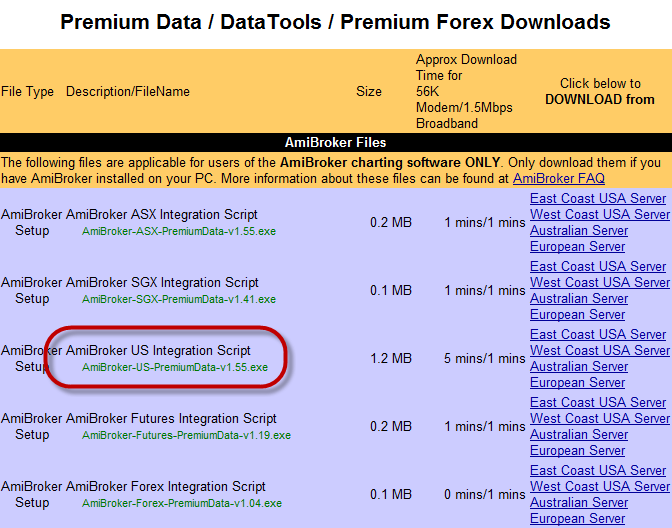Select filename AmiBroker-Forex-PremiumData-v1.04.exe
The height and width of the screenshot is (528, 672).
[x=182, y=503]
